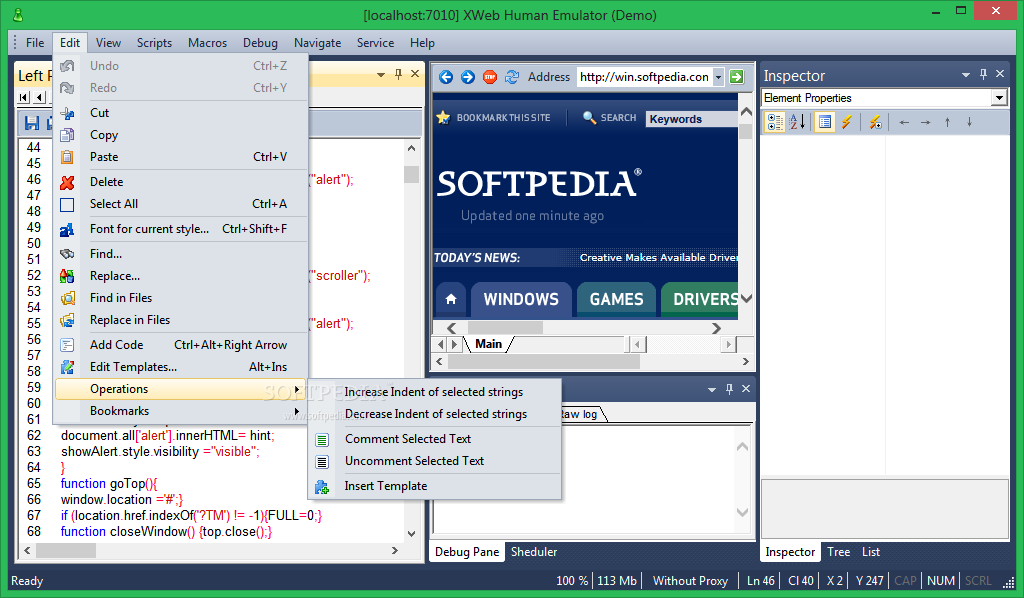Viewport: 1024px width, 598px height.
Task: Select Comment Selected Text
Action: pyautogui.click(x=434, y=439)
